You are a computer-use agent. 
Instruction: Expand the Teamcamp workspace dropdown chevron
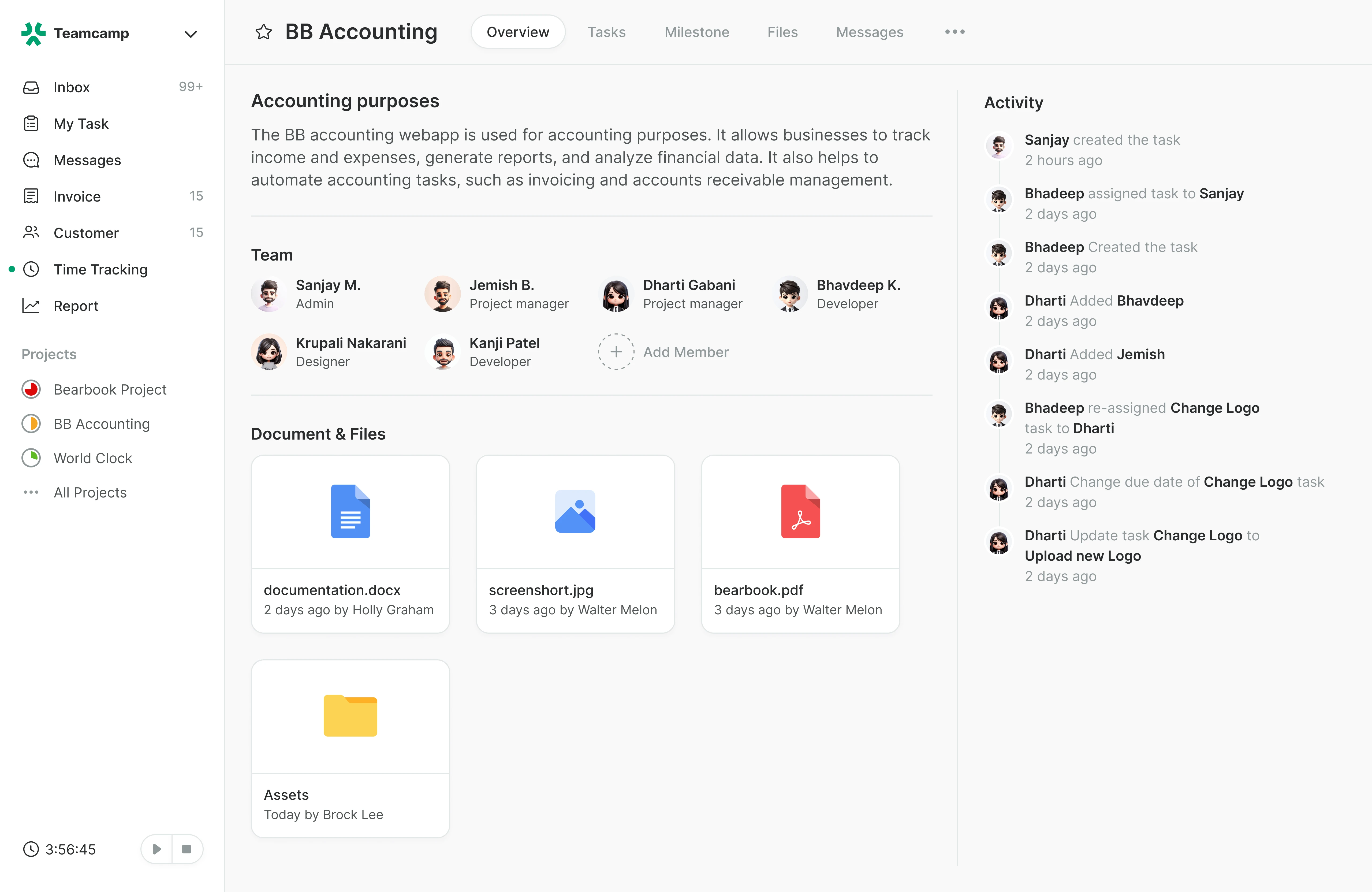point(191,34)
